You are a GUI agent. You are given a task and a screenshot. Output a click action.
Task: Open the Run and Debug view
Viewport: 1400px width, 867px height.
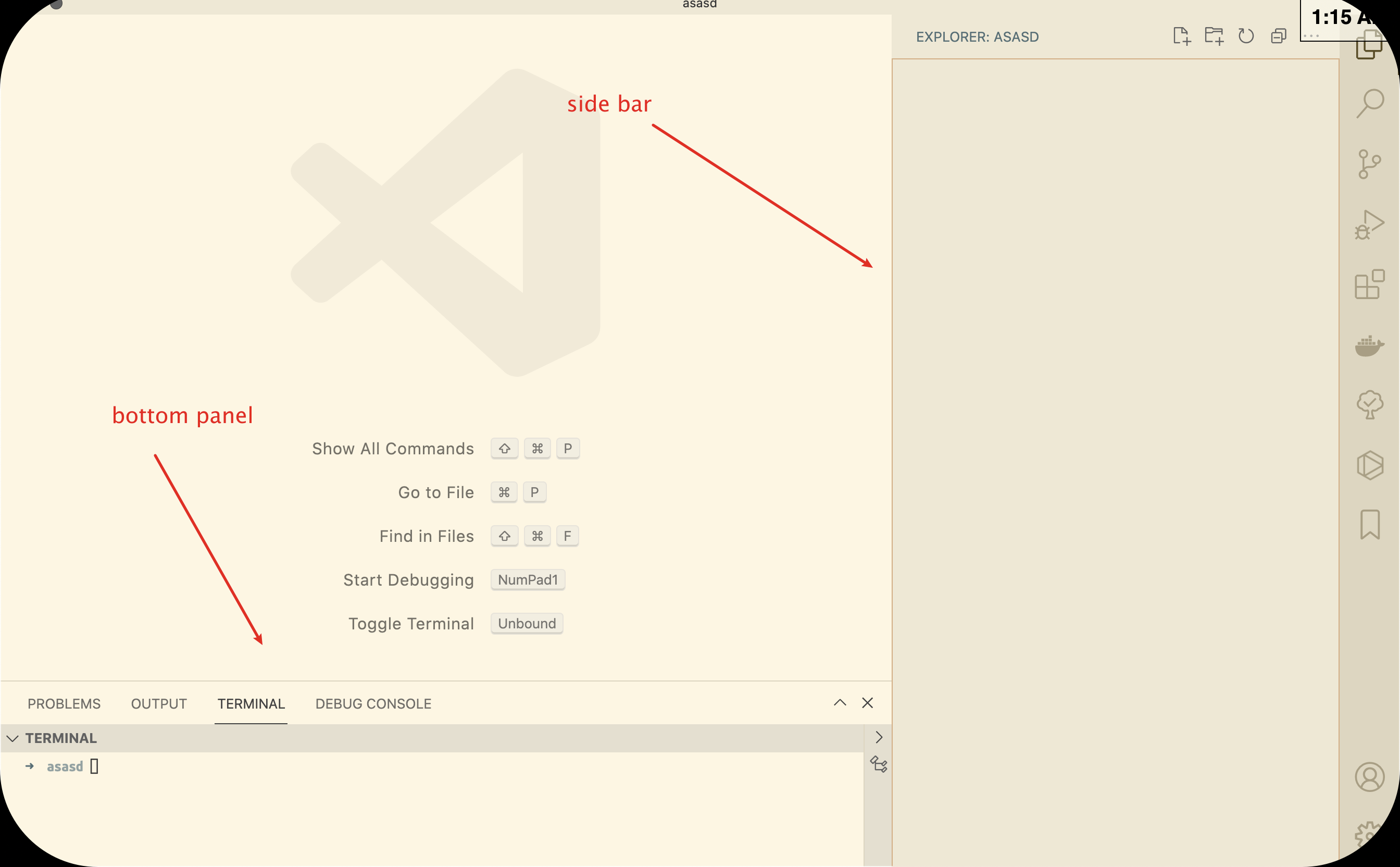(x=1370, y=225)
